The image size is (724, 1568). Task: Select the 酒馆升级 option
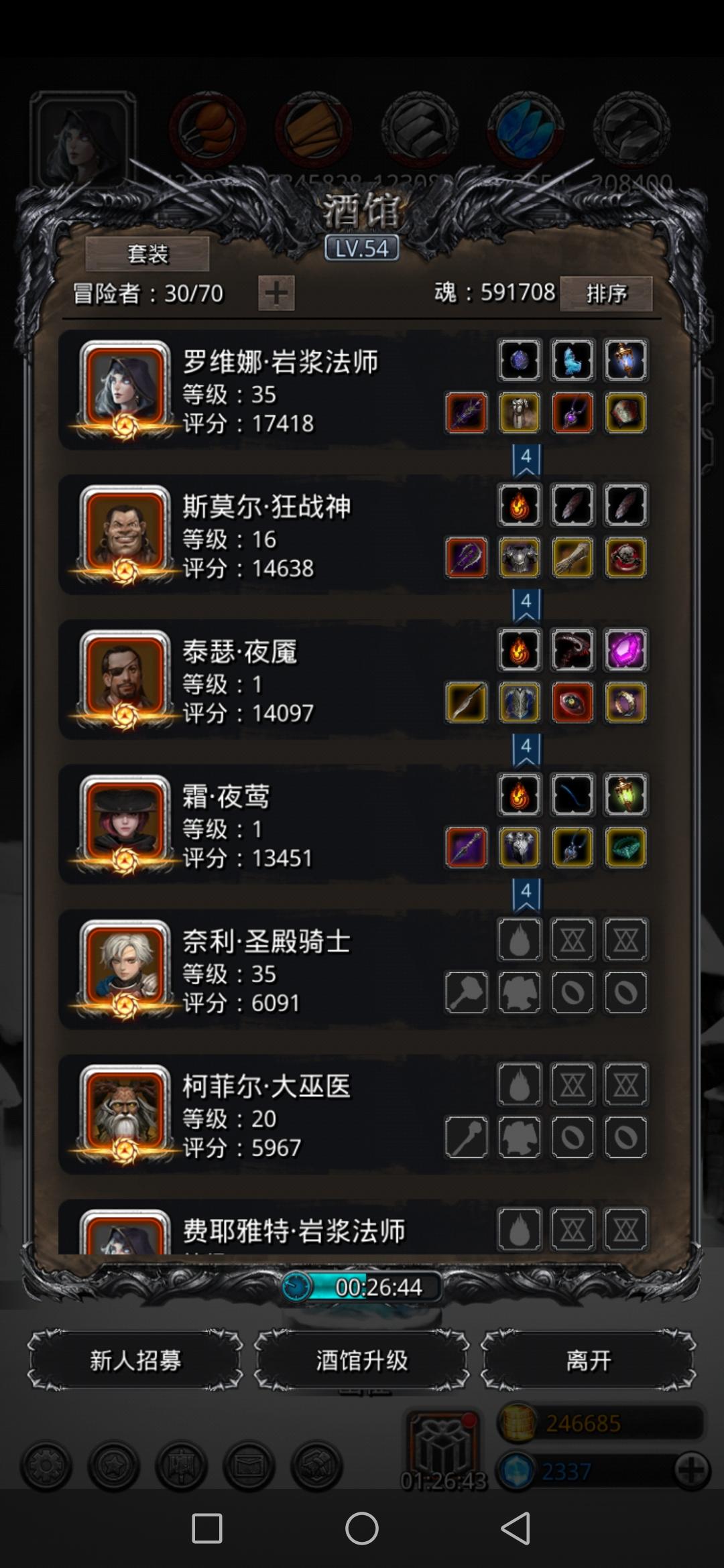[x=362, y=1360]
